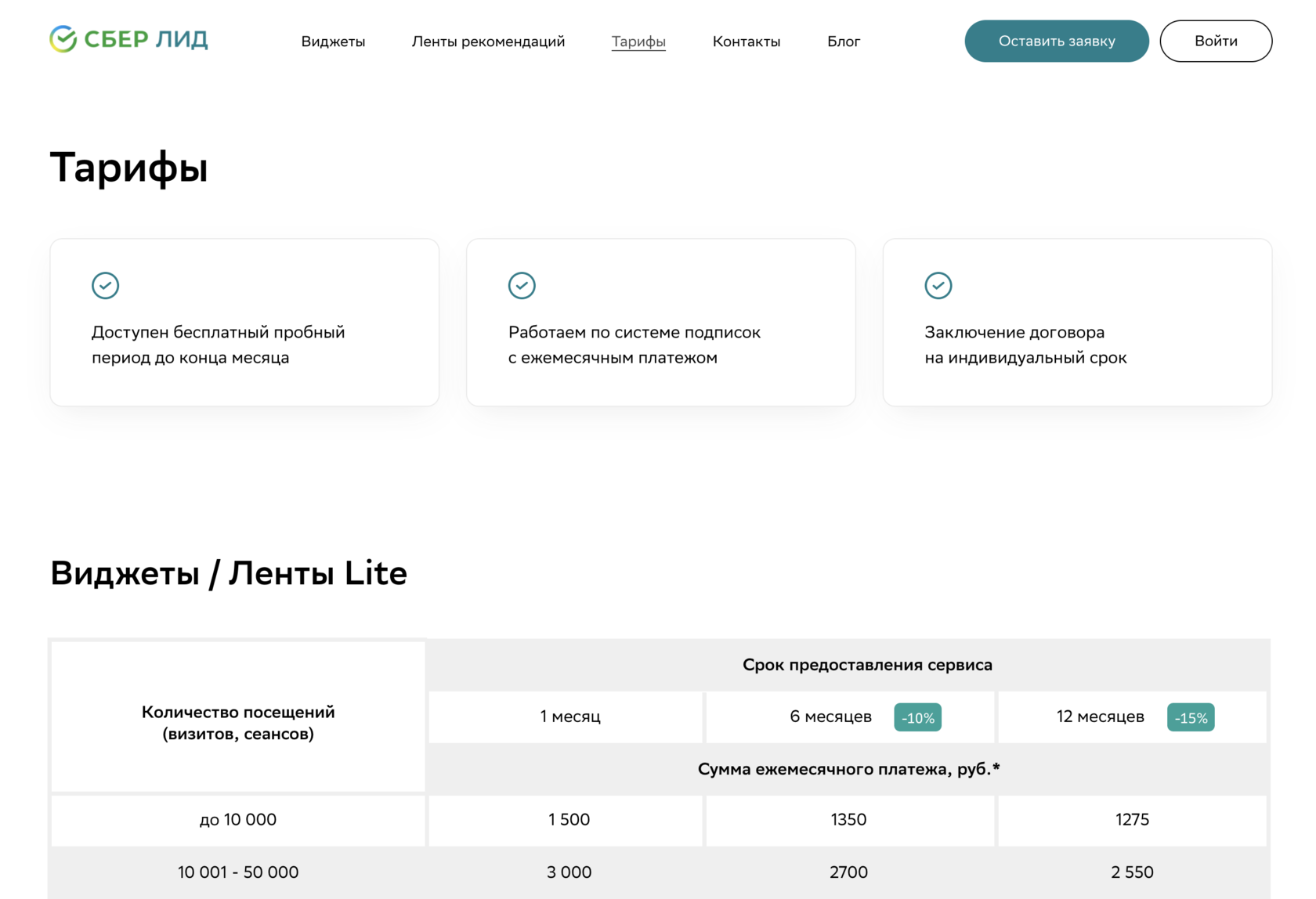Open the Блог section

[x=844, y=42]
